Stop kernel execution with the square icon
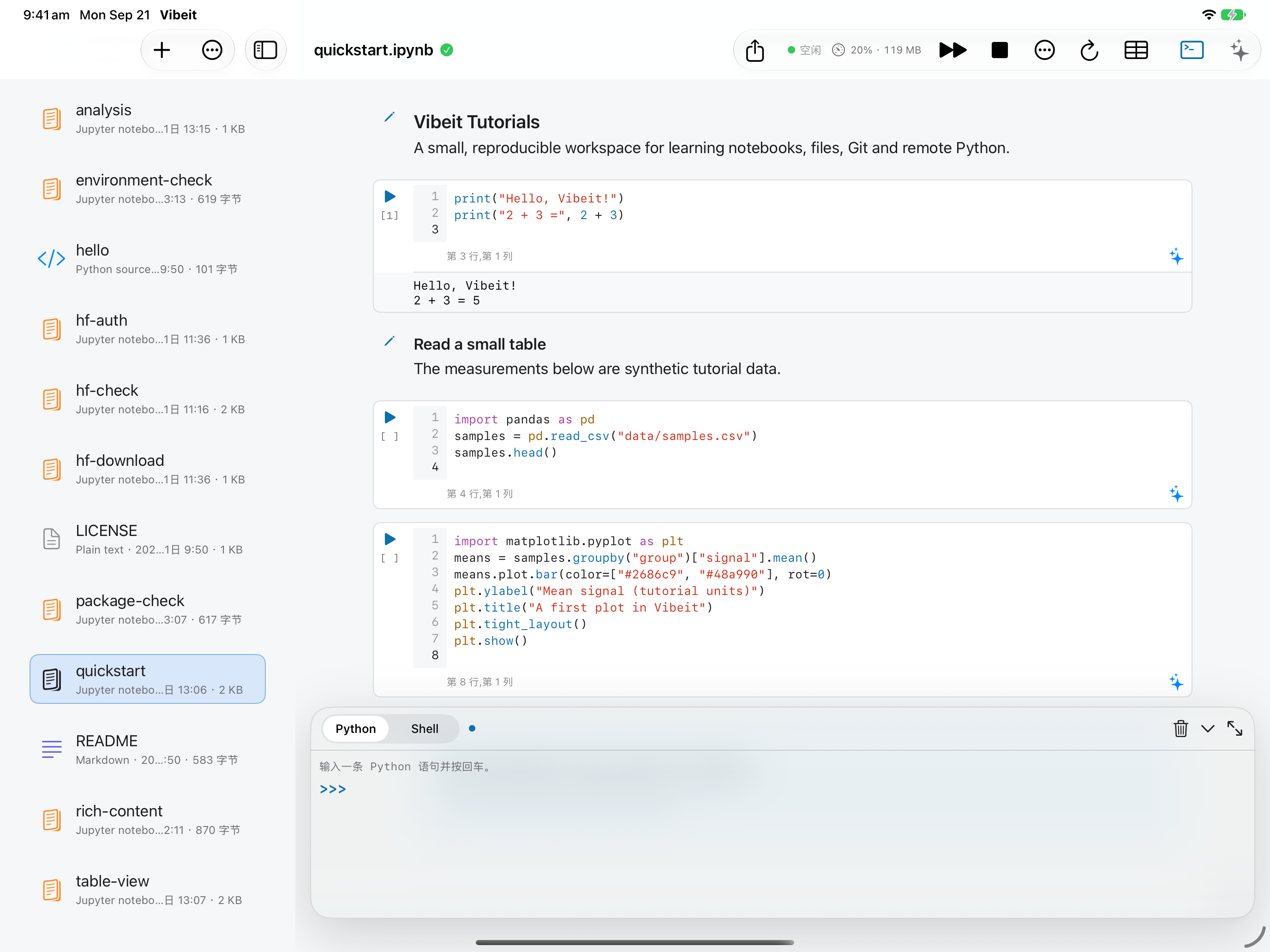Image resolution: width=1270 pixels, height=952 pixels. [999, 50]
